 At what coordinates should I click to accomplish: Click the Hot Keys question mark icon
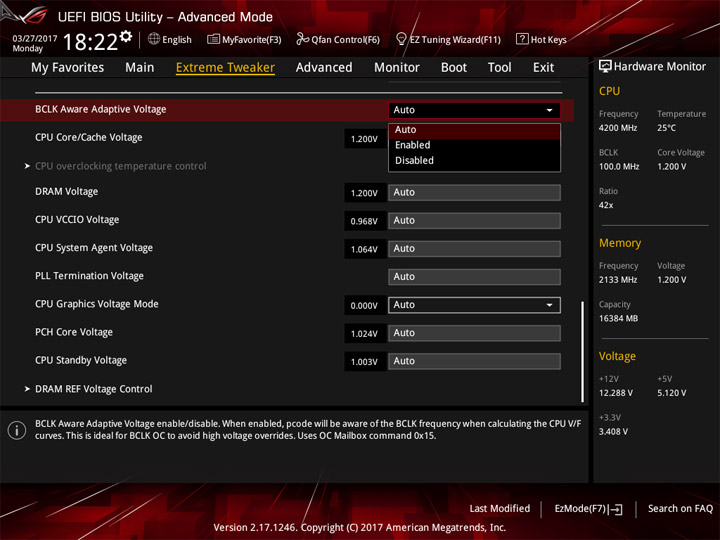click(x=522, y=39)
